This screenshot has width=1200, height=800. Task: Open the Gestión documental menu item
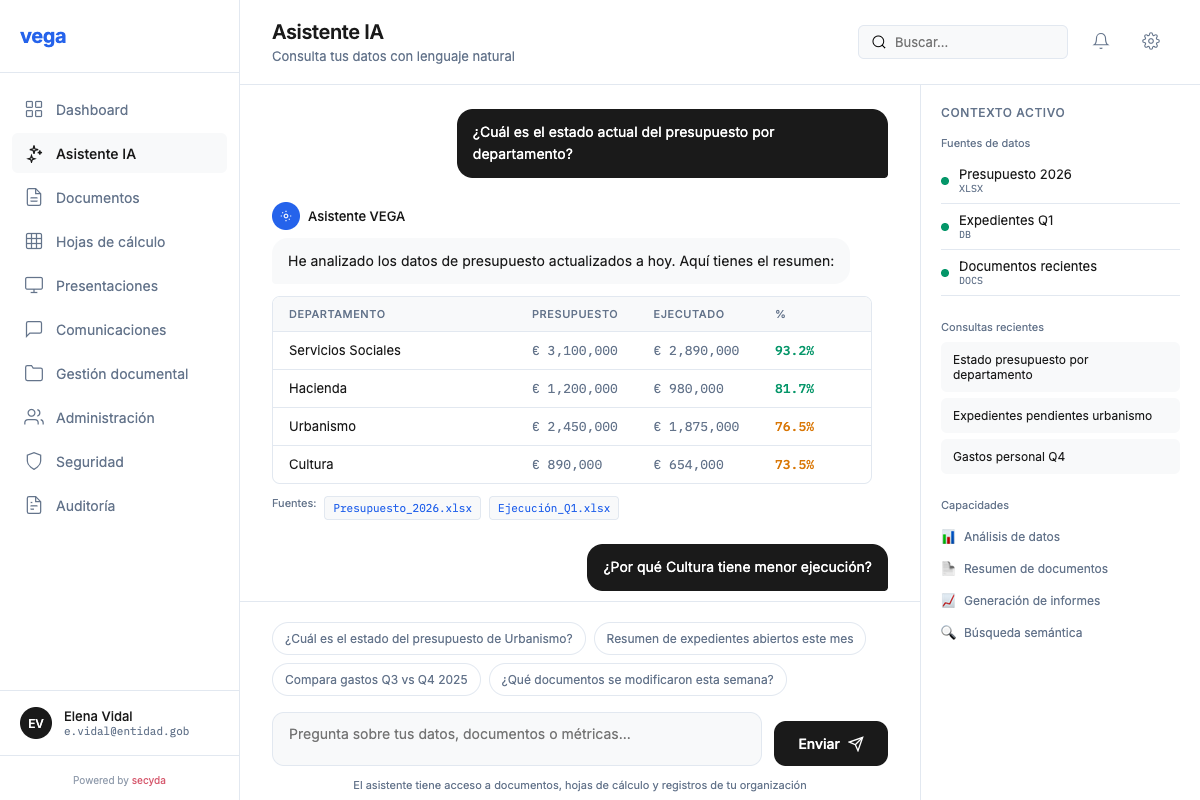[x=121, y=374]
